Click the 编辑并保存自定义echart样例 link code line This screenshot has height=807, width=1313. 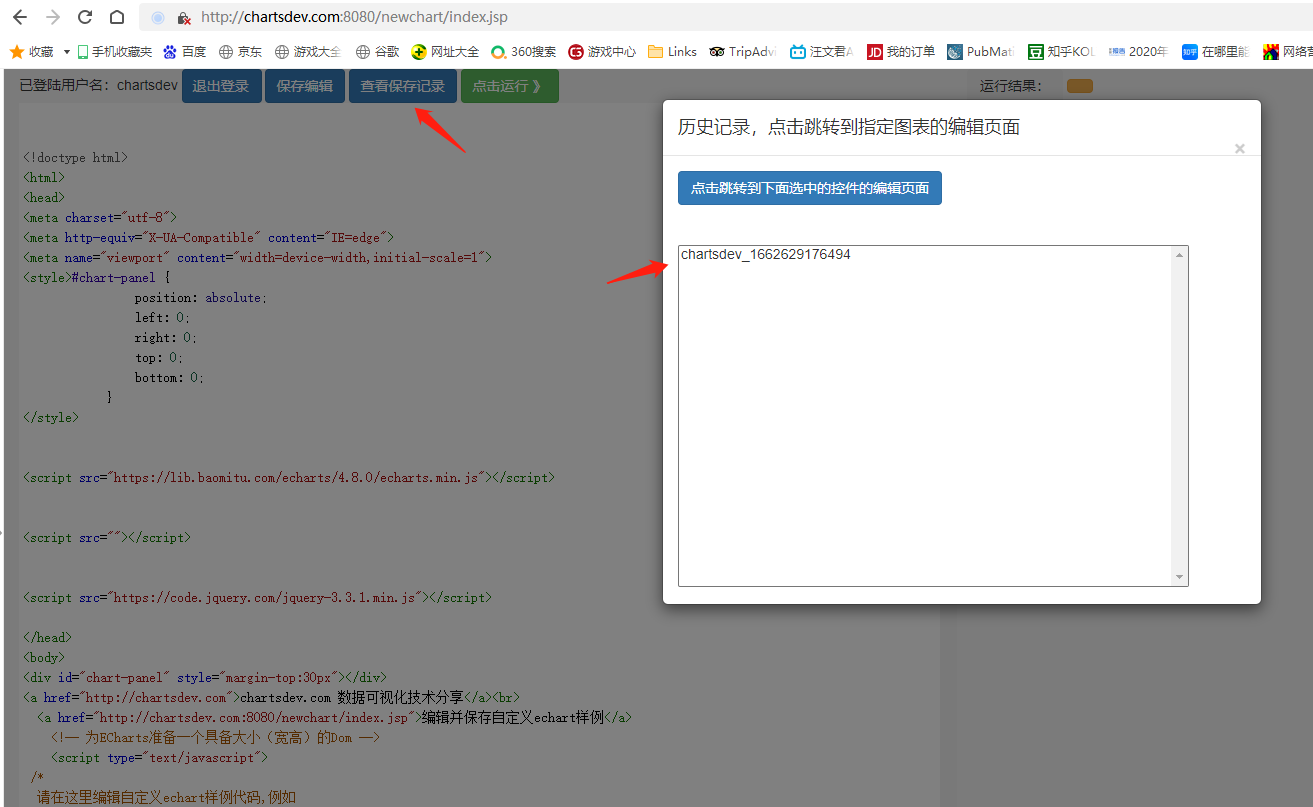tap(335, 718)
